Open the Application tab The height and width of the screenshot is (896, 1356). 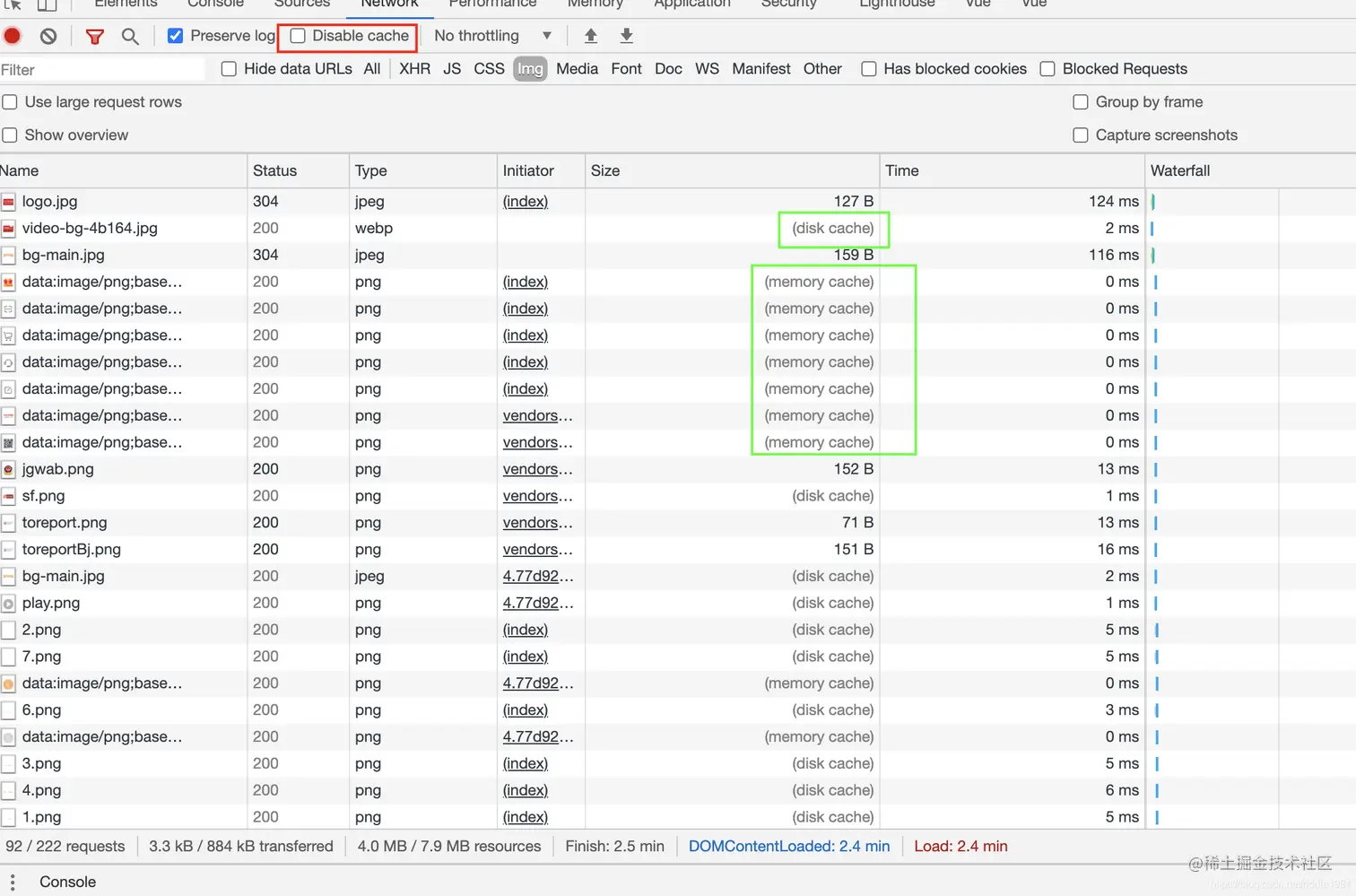(x=692, y=4)
